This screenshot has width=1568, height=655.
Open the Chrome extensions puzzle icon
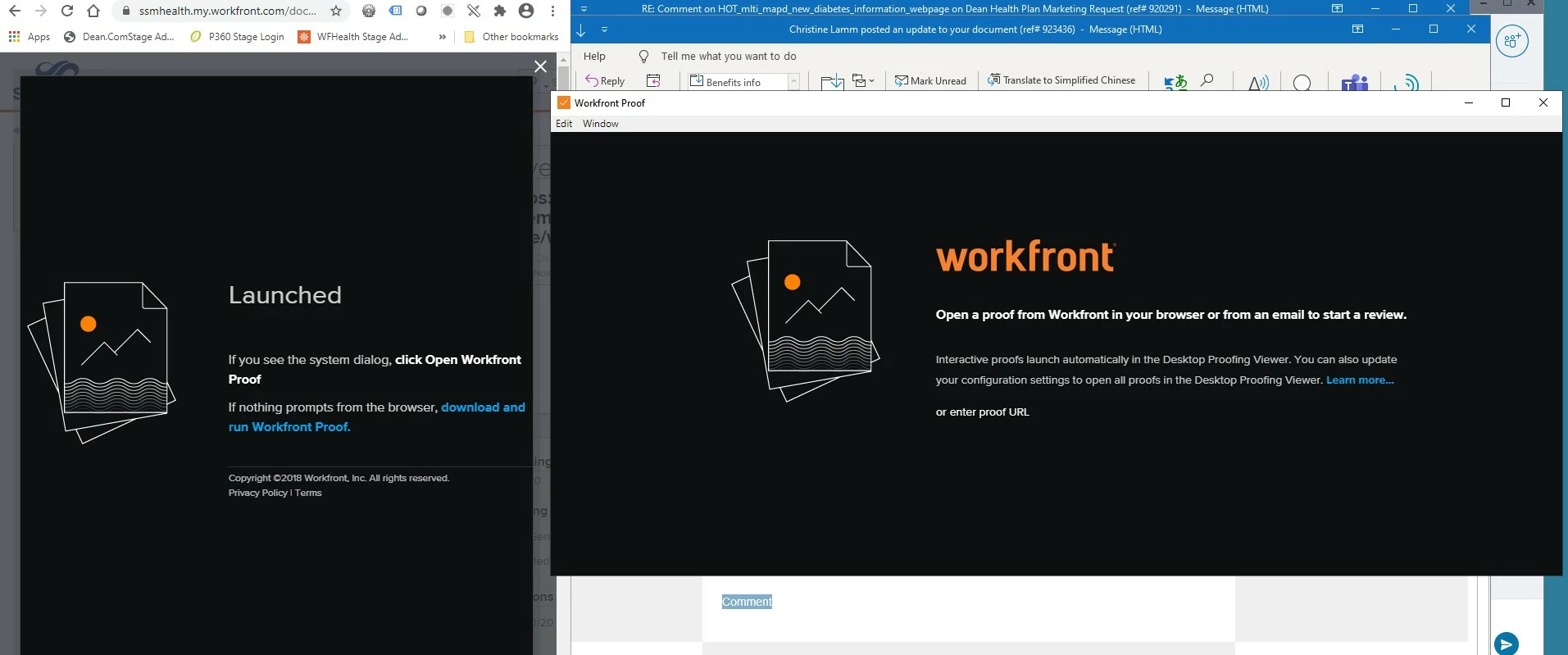click(x=500, y=11)
